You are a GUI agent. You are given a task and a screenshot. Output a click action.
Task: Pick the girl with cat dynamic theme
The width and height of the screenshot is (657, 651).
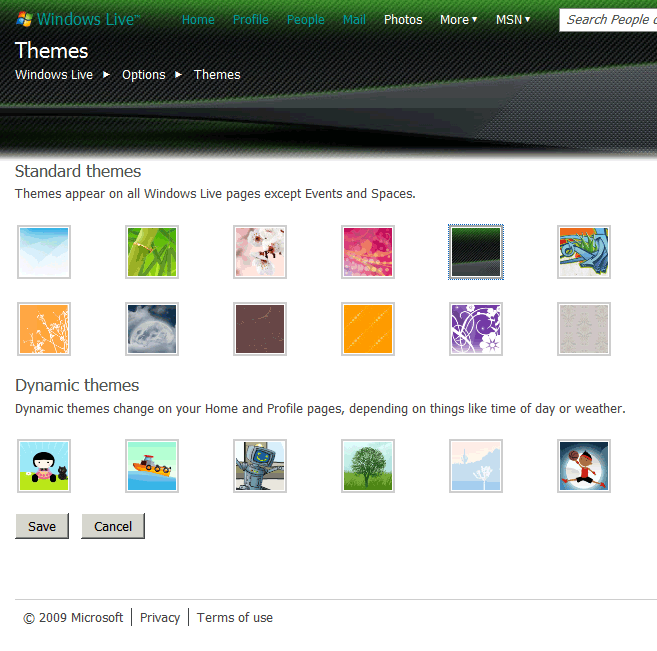(44, 466)
